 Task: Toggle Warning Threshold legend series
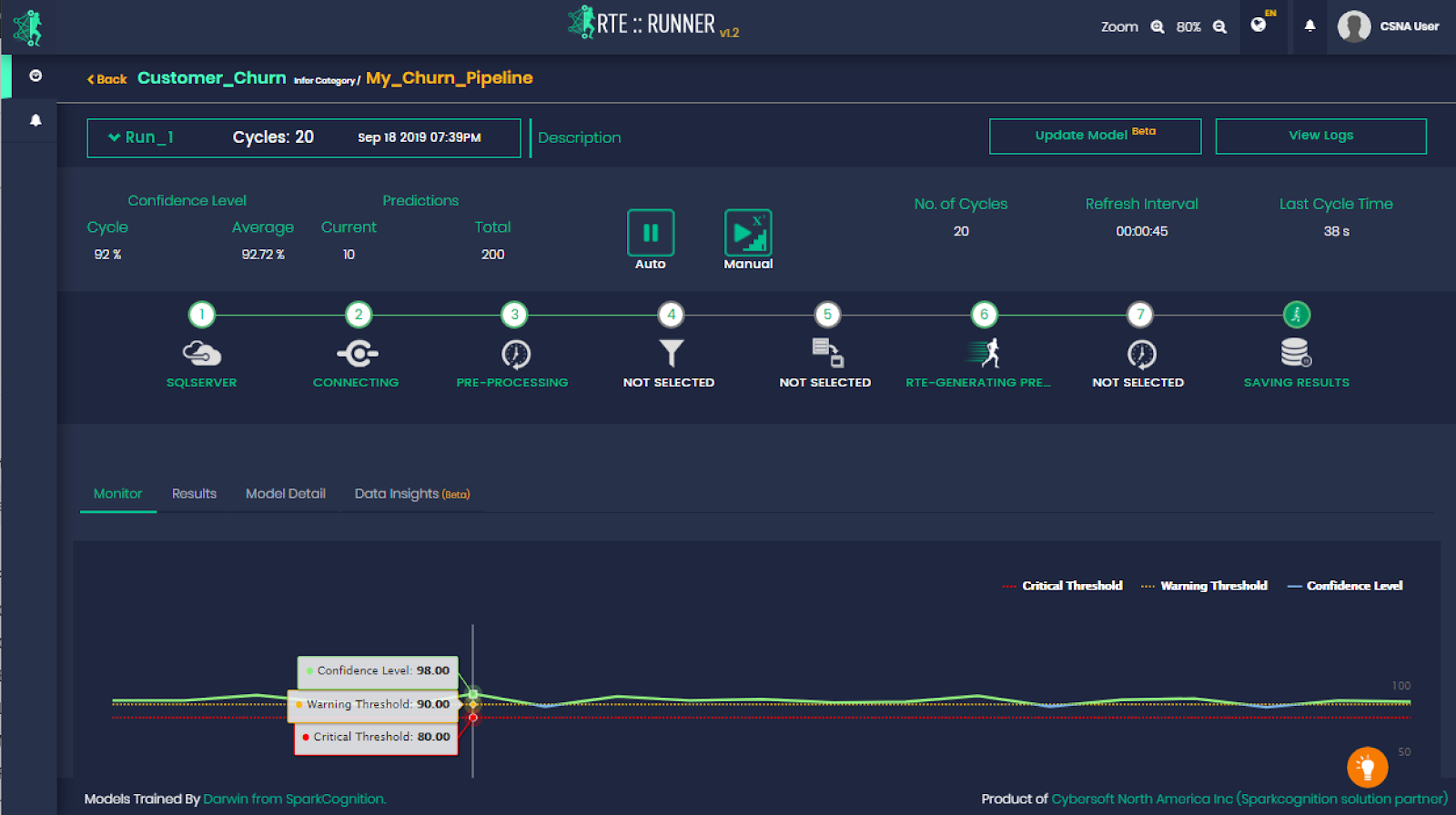1204,586
